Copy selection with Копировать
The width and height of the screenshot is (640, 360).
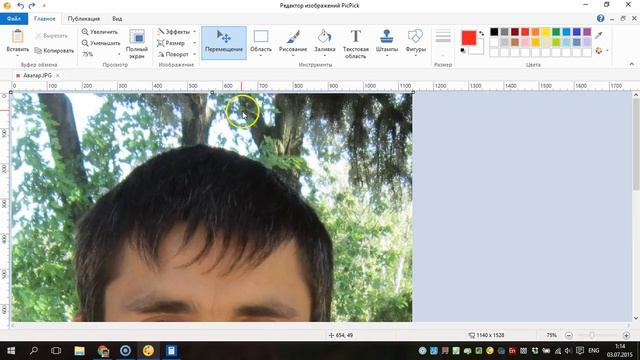[54, 51]
